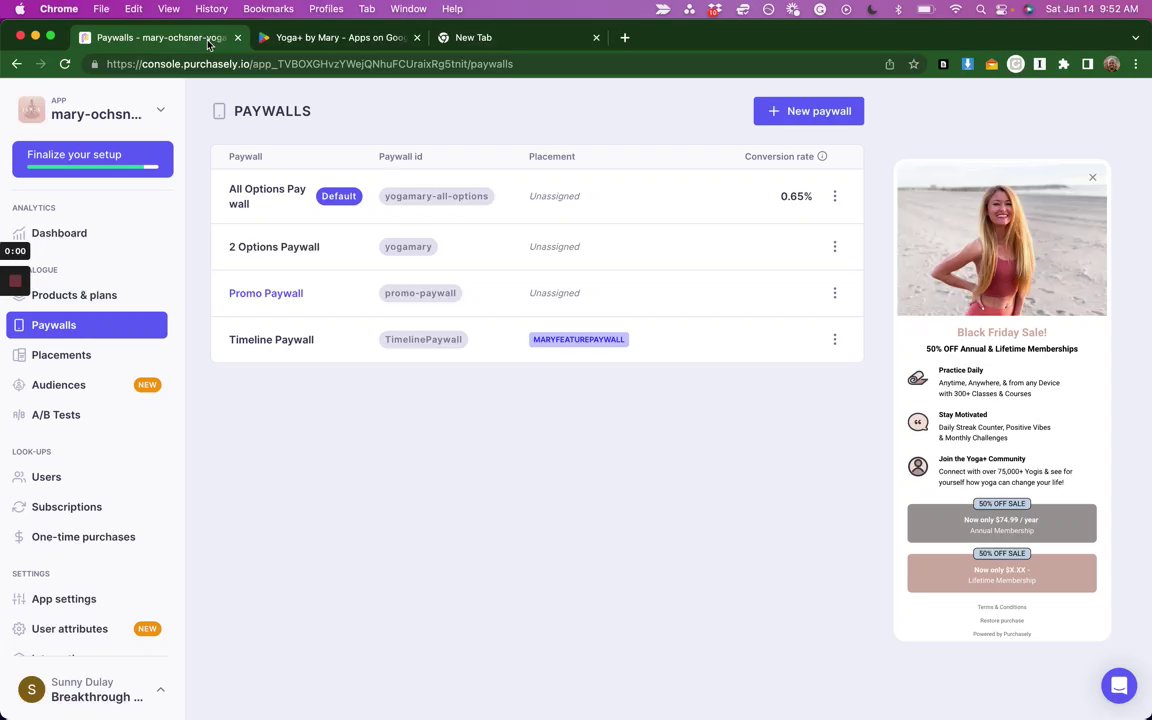Open the History menu

211,9
